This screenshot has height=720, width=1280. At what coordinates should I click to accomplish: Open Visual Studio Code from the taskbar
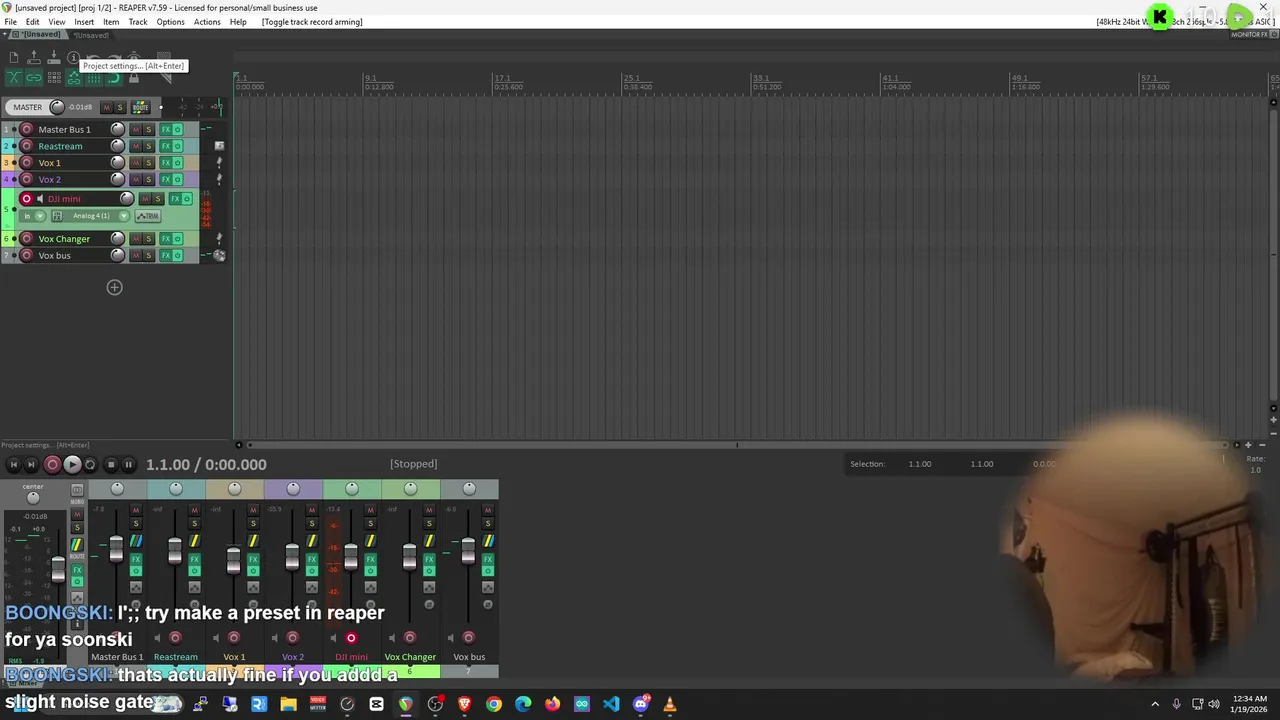tap(611, 704)
